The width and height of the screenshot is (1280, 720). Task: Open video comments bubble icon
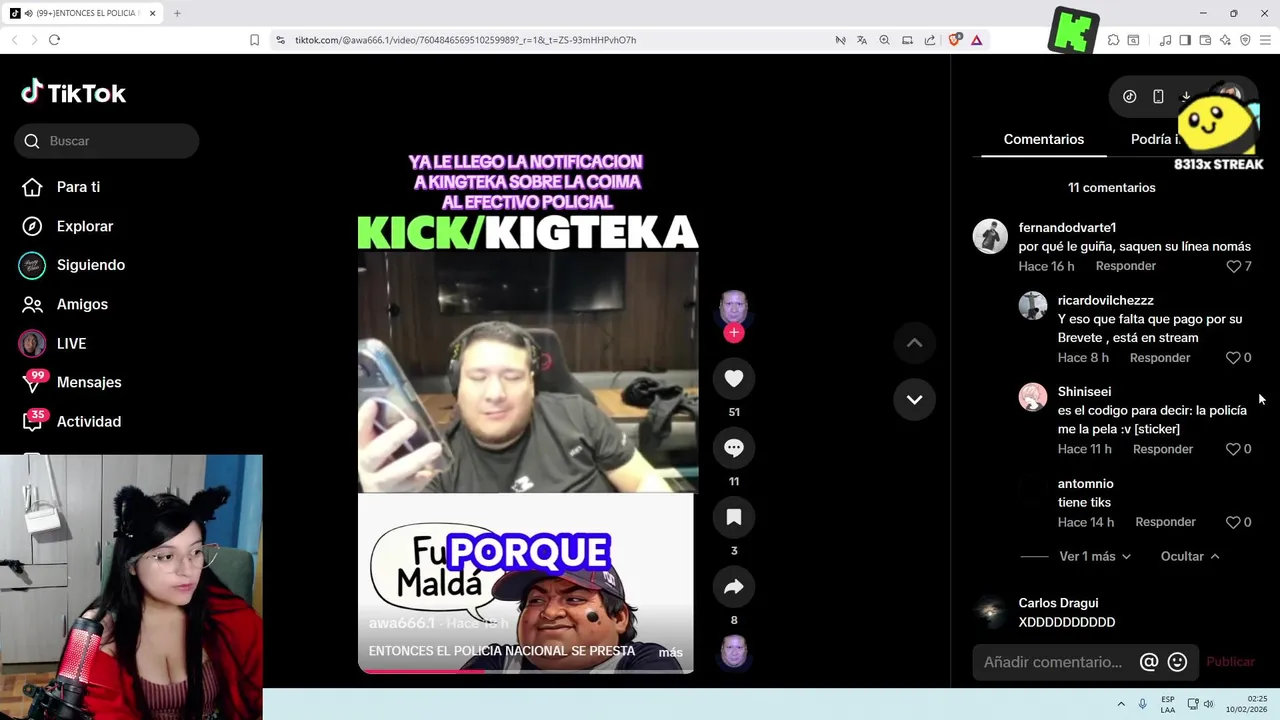[x=734, y=448]
